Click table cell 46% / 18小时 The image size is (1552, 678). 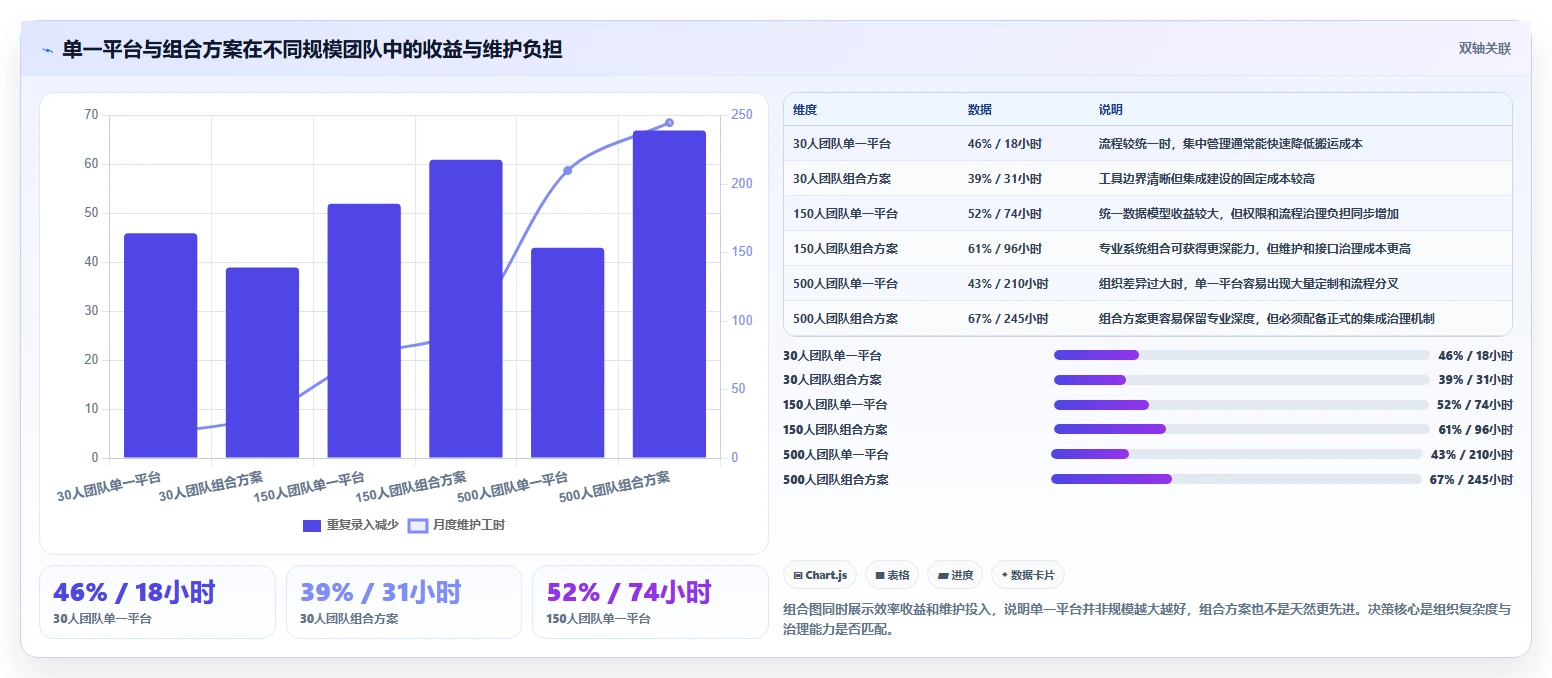tap(1005, 144)
